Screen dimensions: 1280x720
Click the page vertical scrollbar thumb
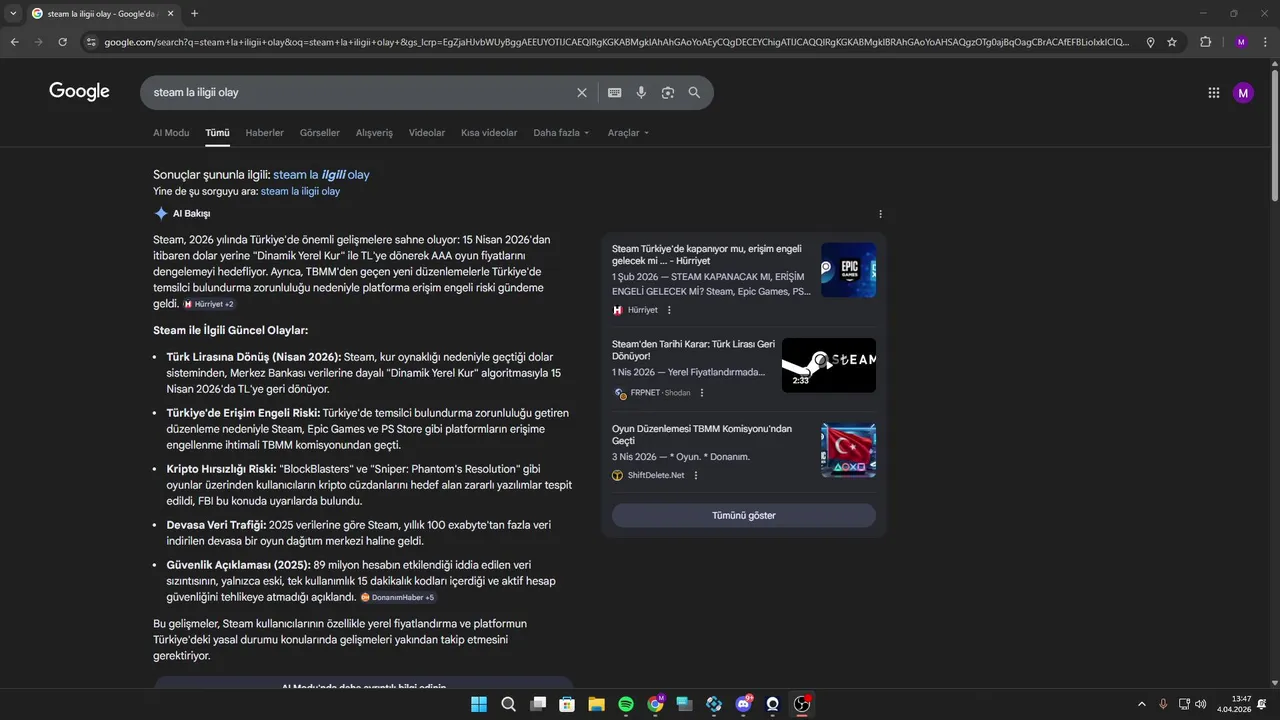coord(1273,135)
